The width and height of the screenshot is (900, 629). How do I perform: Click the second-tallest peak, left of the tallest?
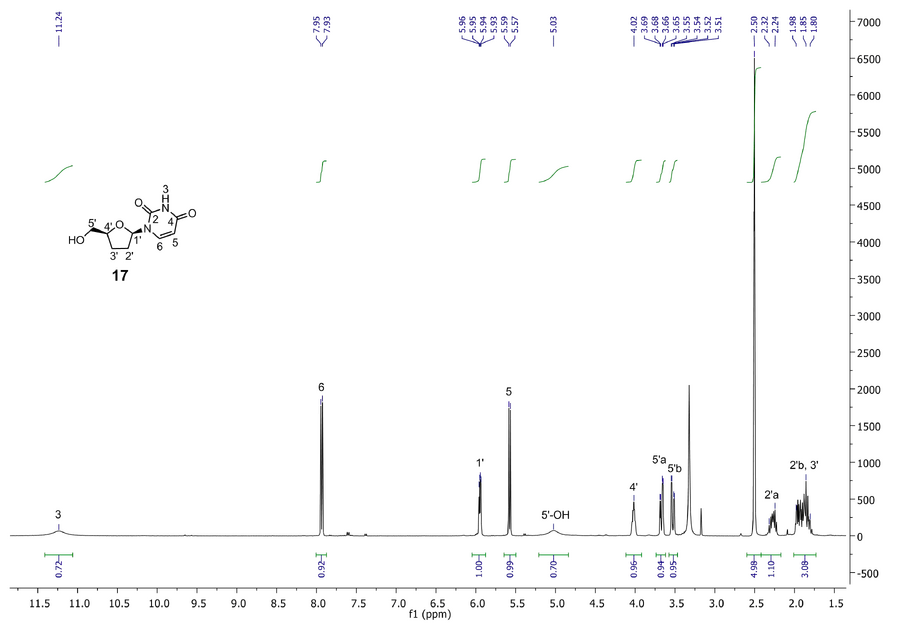[x=689, y=450]
